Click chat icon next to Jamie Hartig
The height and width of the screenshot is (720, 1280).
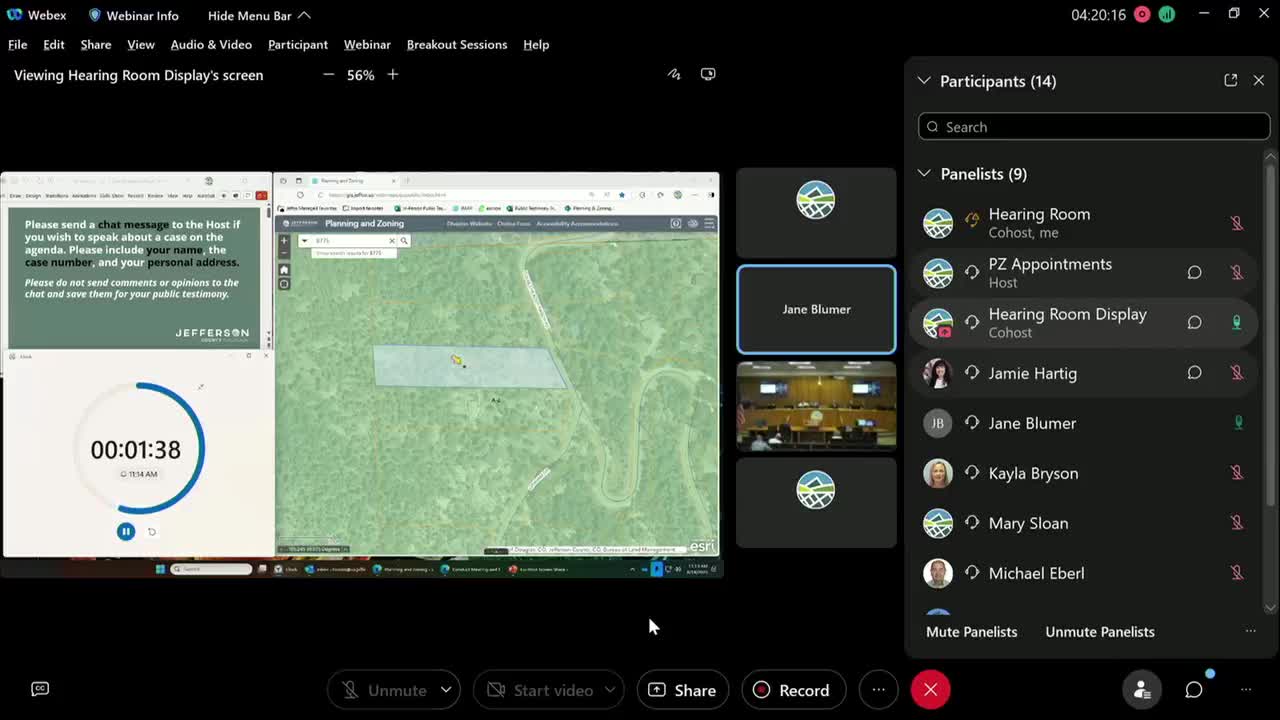(x=1194, y=373)
